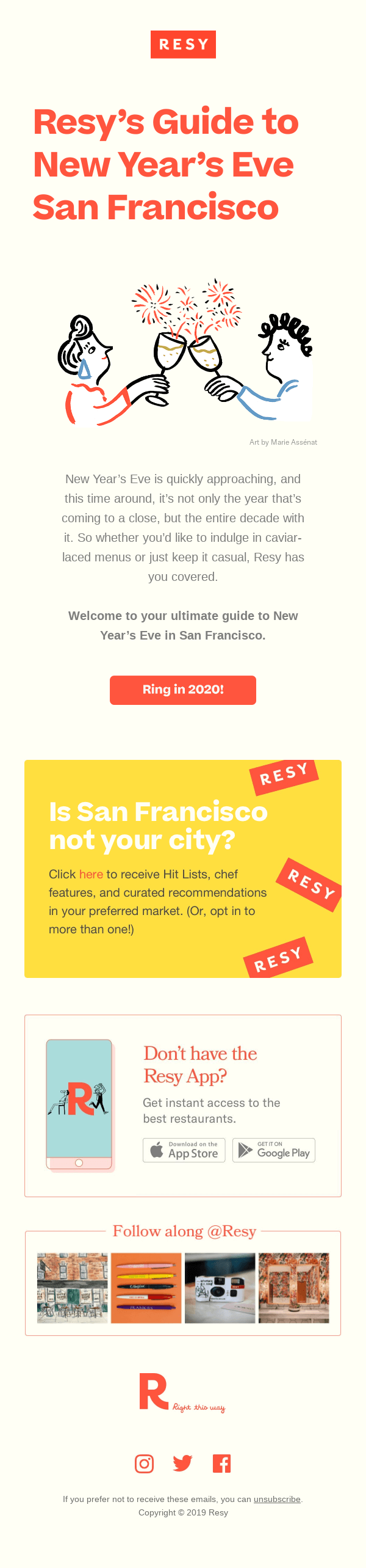Click the Apple logo on the App Store badge
Screen dimensions: 366x1568
[x=158, y=1151]
